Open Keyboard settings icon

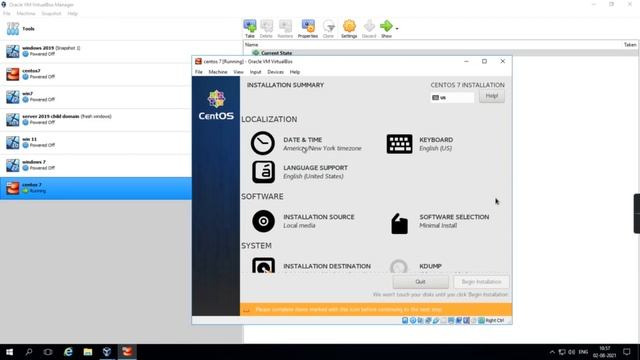(x=399, y=144)
